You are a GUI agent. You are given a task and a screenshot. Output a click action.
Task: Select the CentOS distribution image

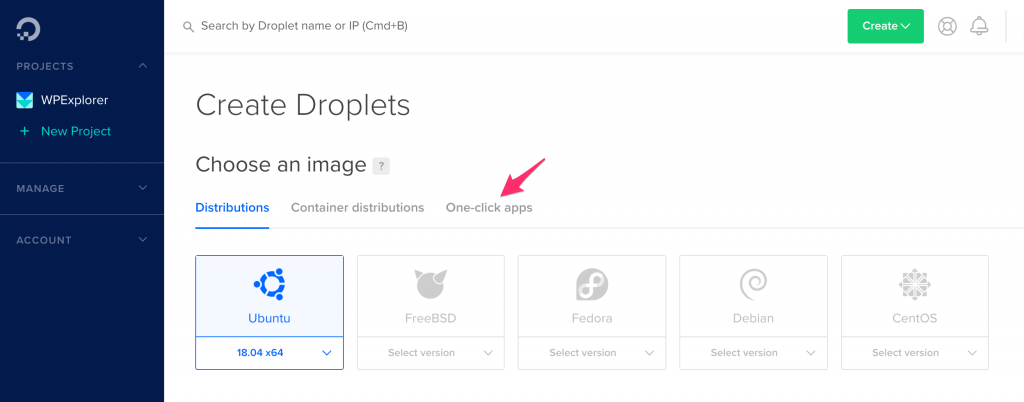[x=914, y=296]
